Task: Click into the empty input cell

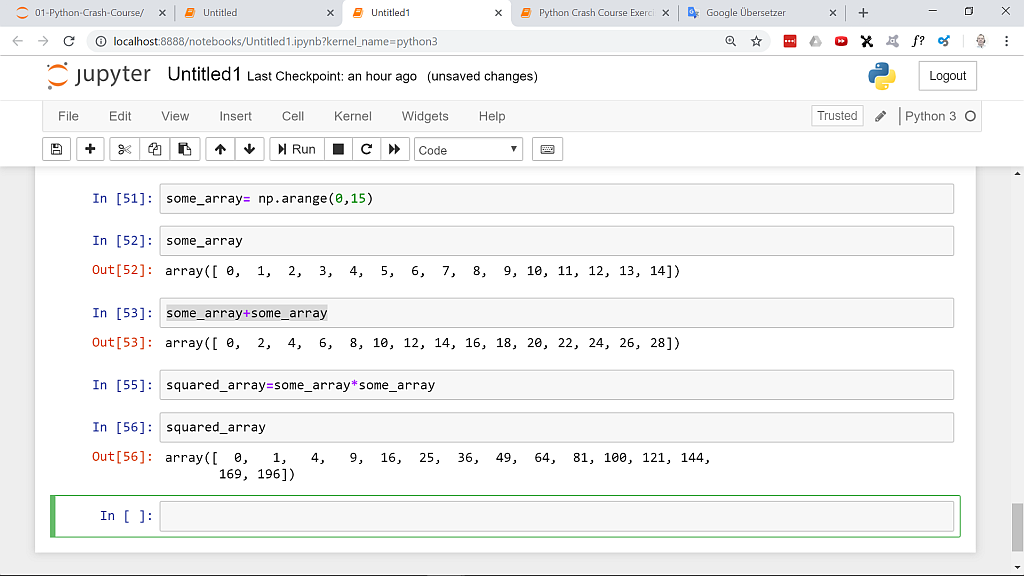Action: tap(556, 516)
